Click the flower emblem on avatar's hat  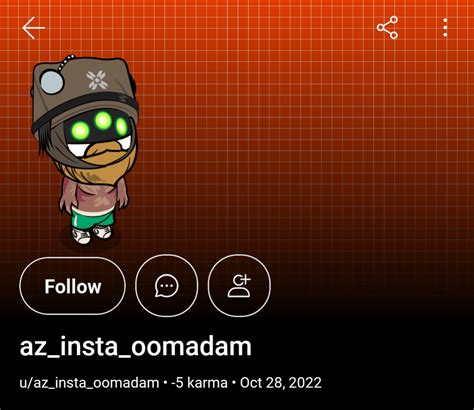point(96,80)
